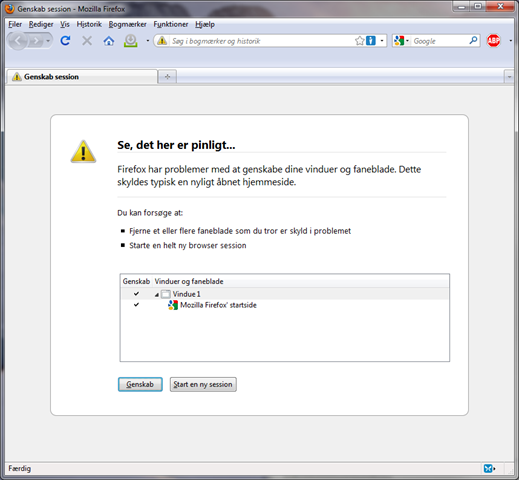Go to the Home page icon
This screenshot has width=519, height=480.
click(x=109, y=41)
